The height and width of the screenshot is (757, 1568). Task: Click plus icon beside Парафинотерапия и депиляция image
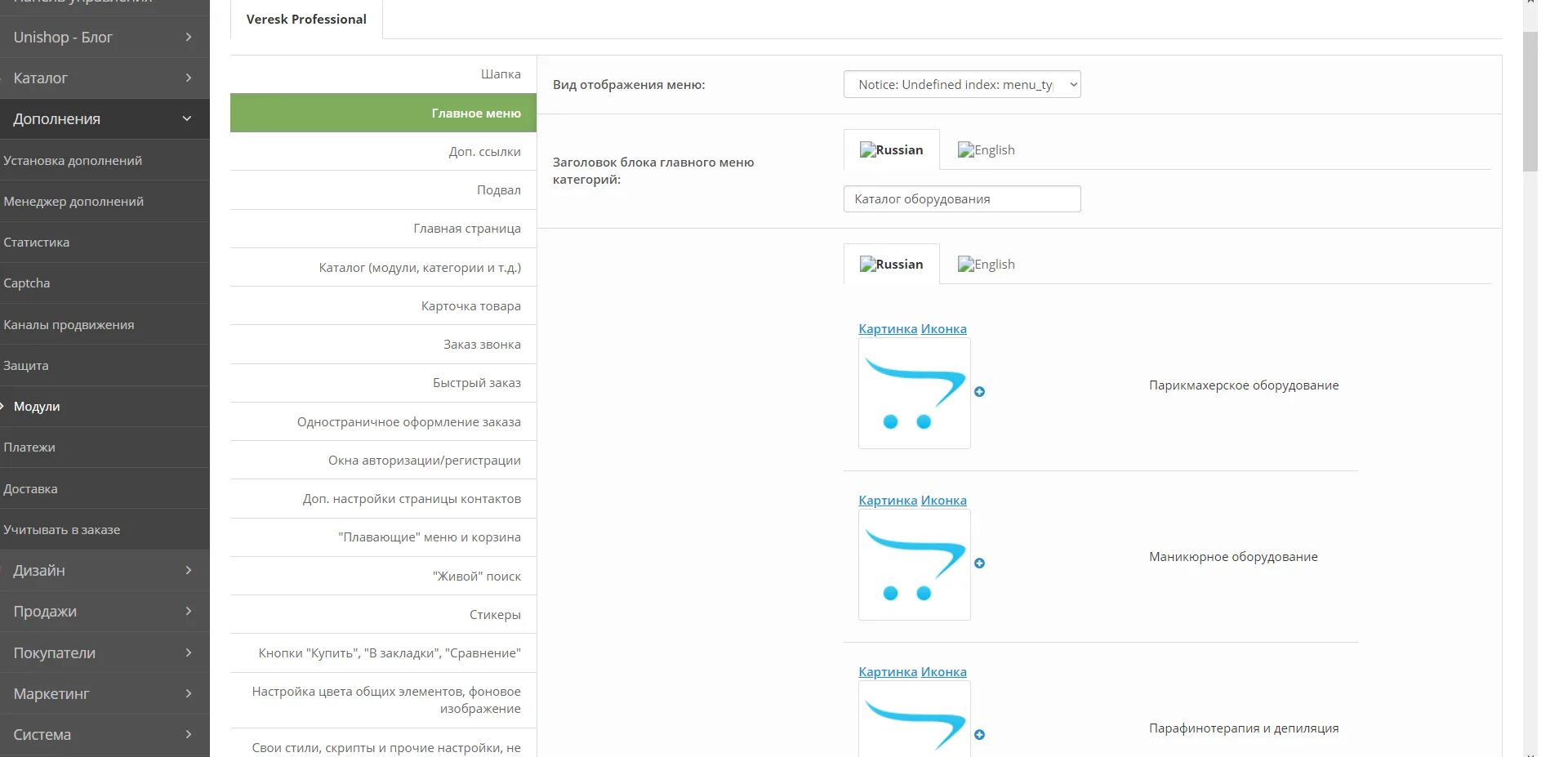[x=979, y=735]
